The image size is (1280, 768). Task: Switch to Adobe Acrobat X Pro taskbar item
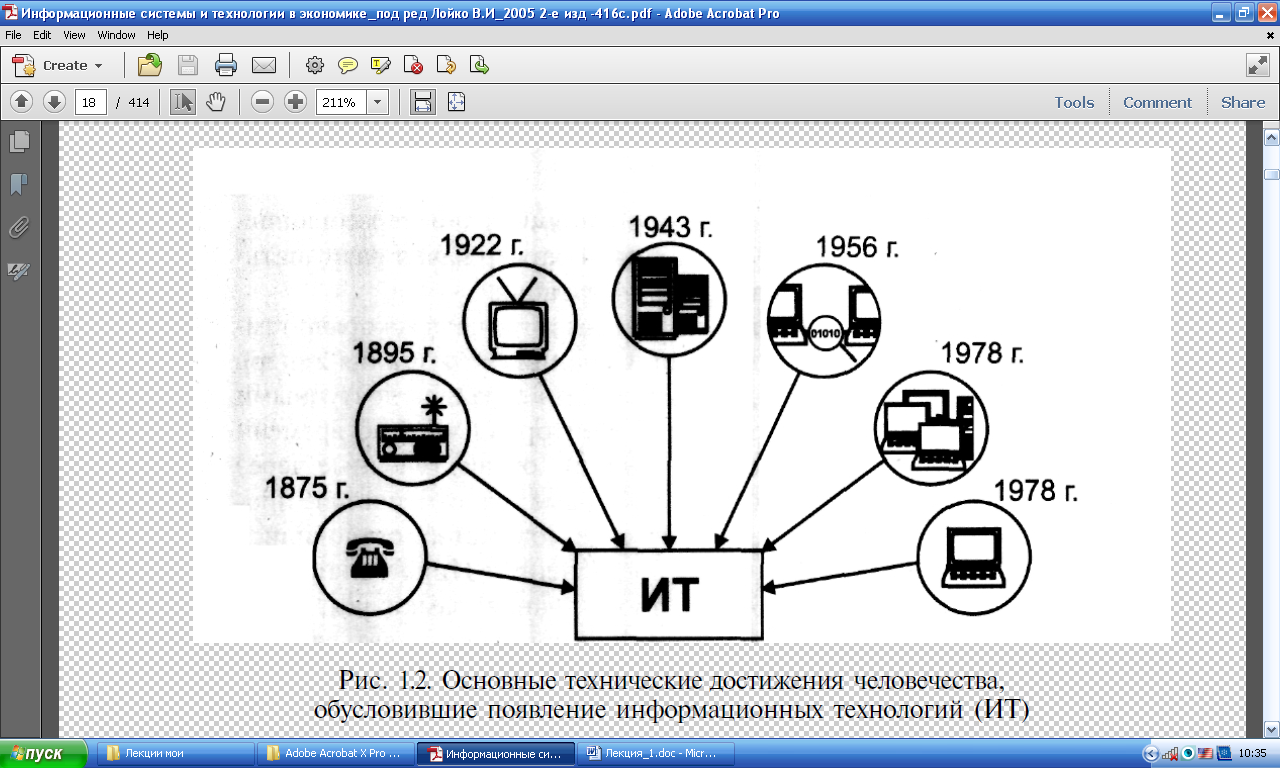pos(335,753)
